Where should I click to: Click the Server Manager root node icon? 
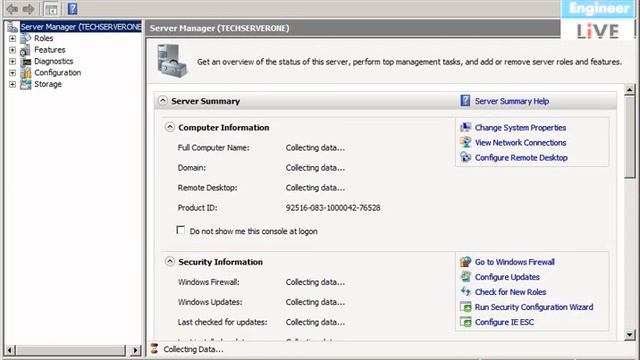(13, 27)
